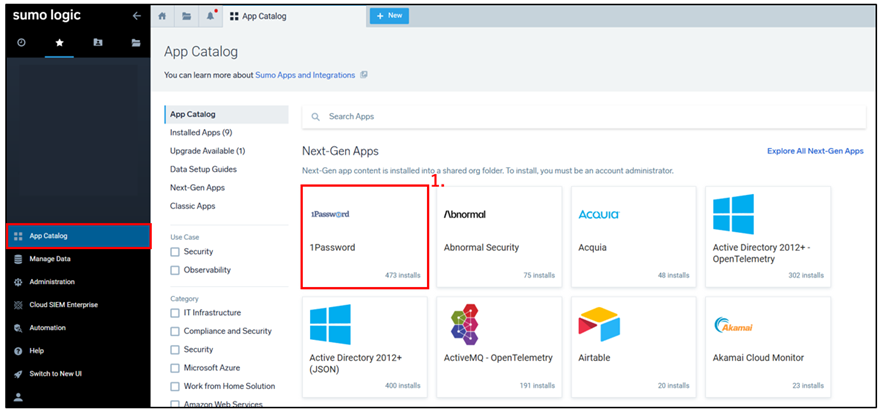
Task: Click the sumo logic logo
Action: (x=47, y=16)
